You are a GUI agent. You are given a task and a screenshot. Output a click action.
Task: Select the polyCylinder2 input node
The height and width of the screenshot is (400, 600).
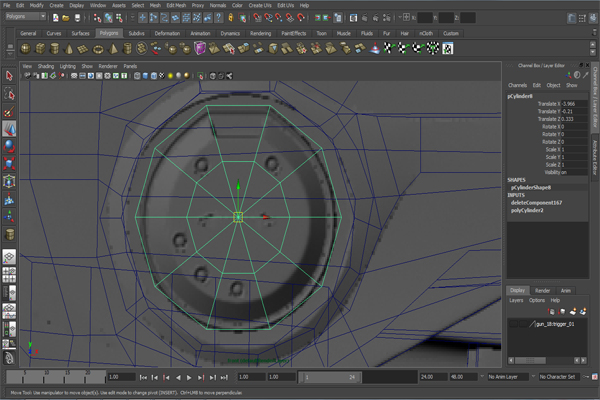[x=527, y=210]
